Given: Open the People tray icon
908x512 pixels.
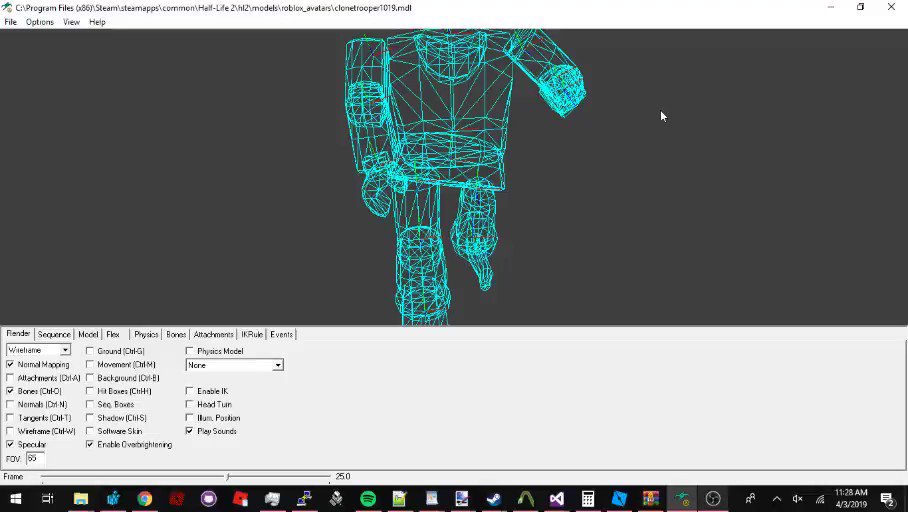Looking at the screenshot, I should pyautogui.click(x=750, y=498).
